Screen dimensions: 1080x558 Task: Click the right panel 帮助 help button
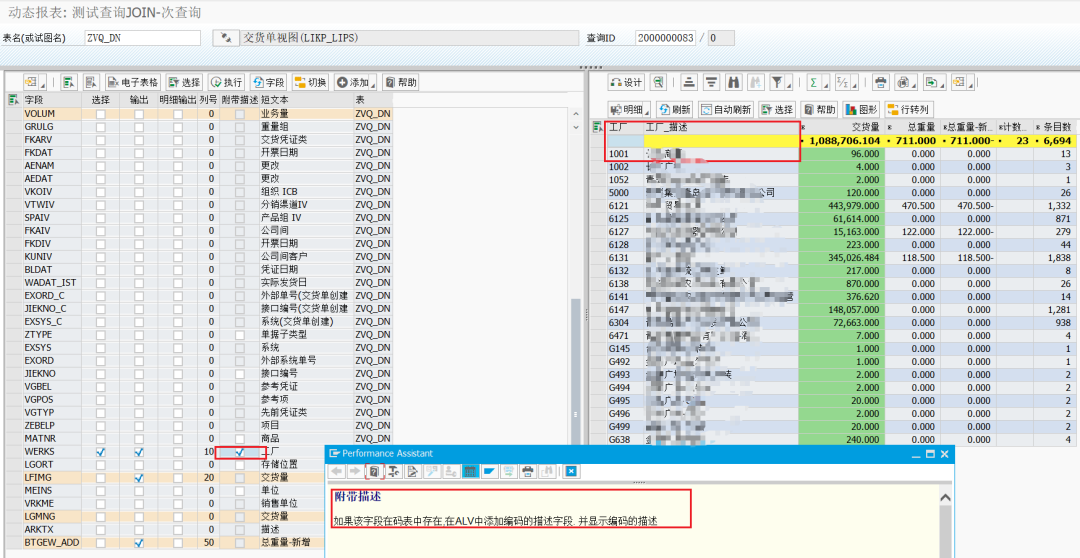point(819,110)
